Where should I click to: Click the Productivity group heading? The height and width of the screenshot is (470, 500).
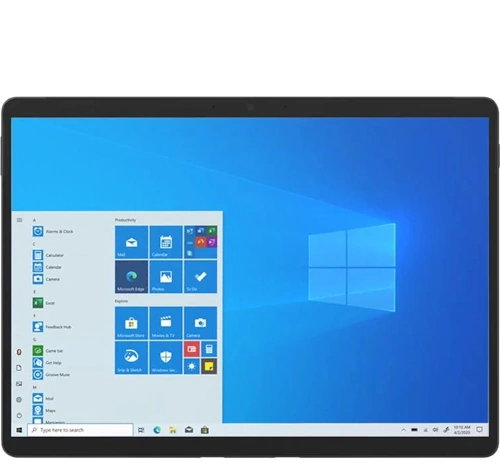tap(125, 220)
